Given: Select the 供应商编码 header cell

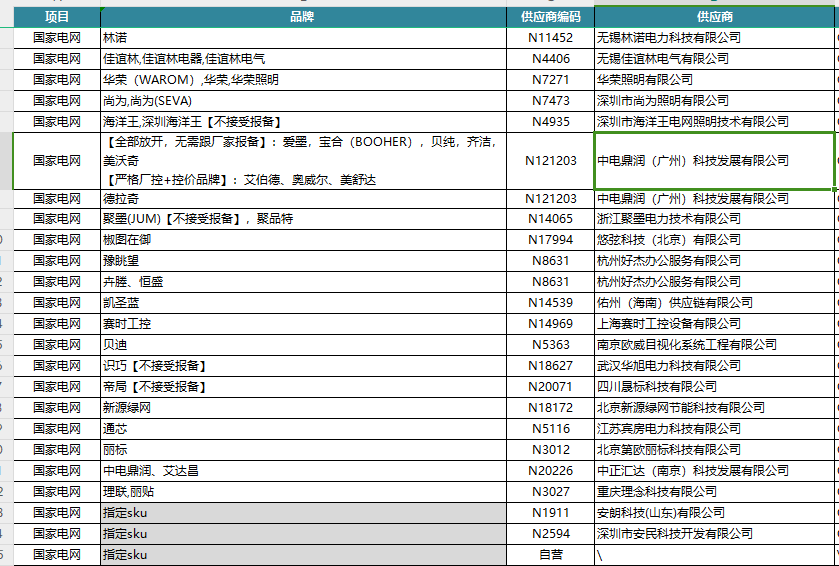Looking at the screenshot, I should coord(551,17).
